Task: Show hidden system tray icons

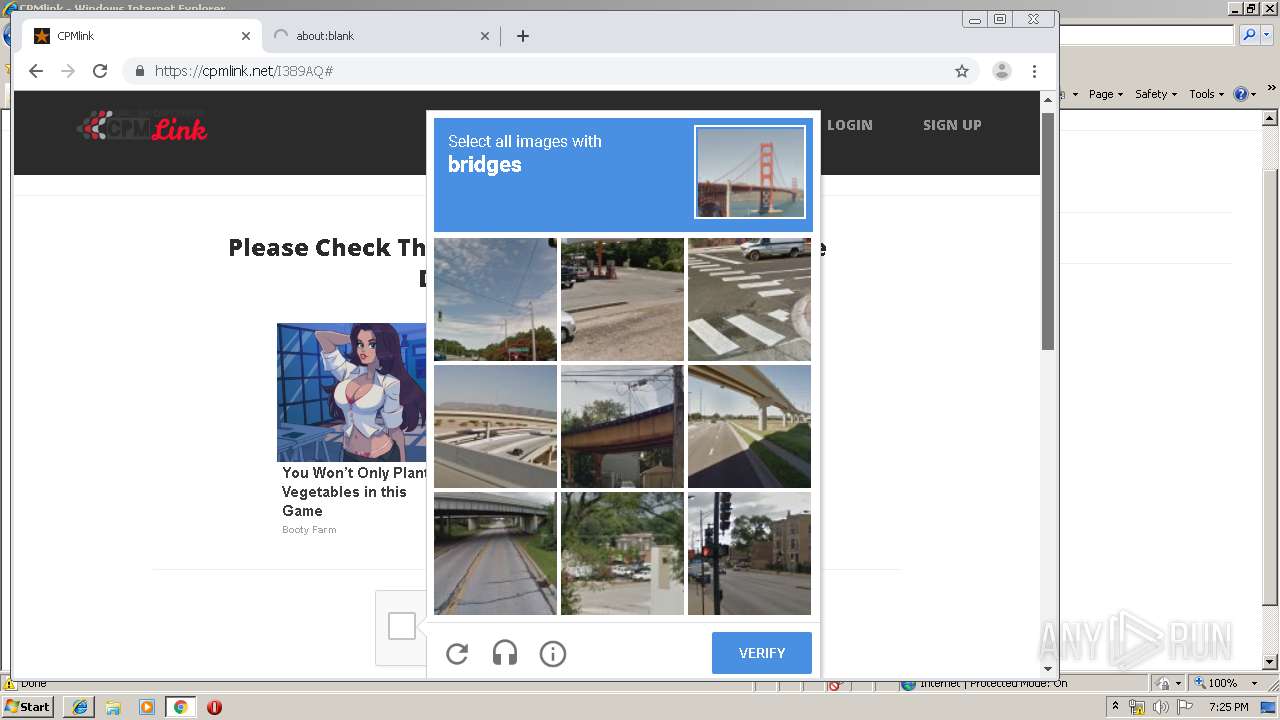Action: point(1116,707)
